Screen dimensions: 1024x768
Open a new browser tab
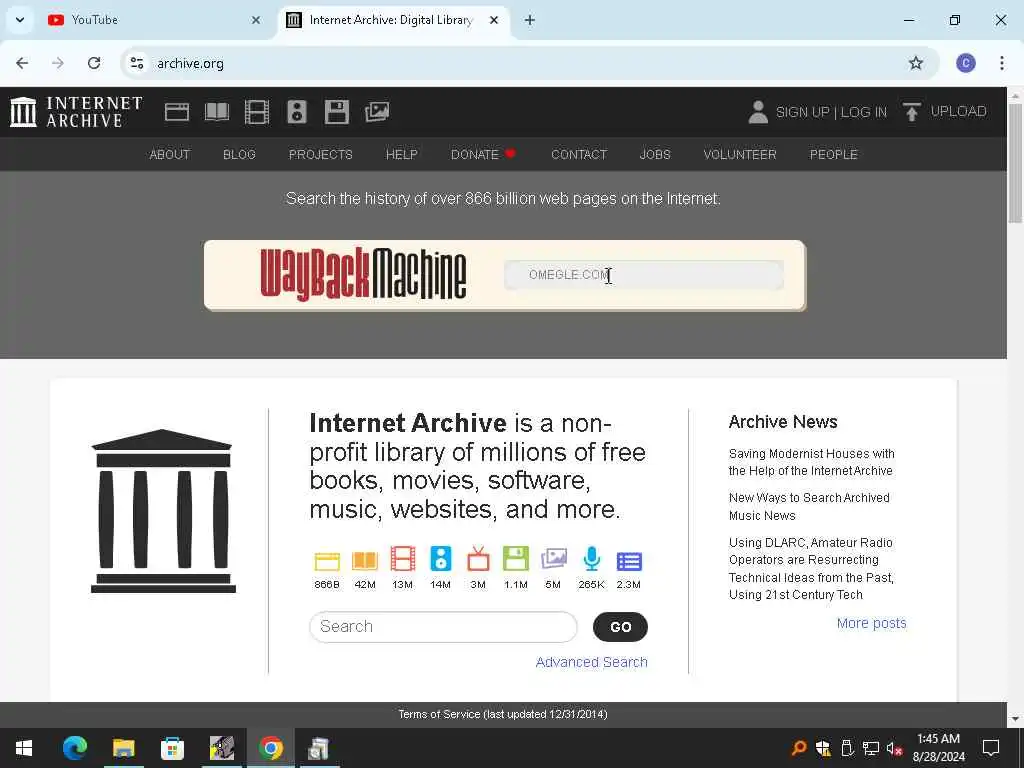(530, 20)
